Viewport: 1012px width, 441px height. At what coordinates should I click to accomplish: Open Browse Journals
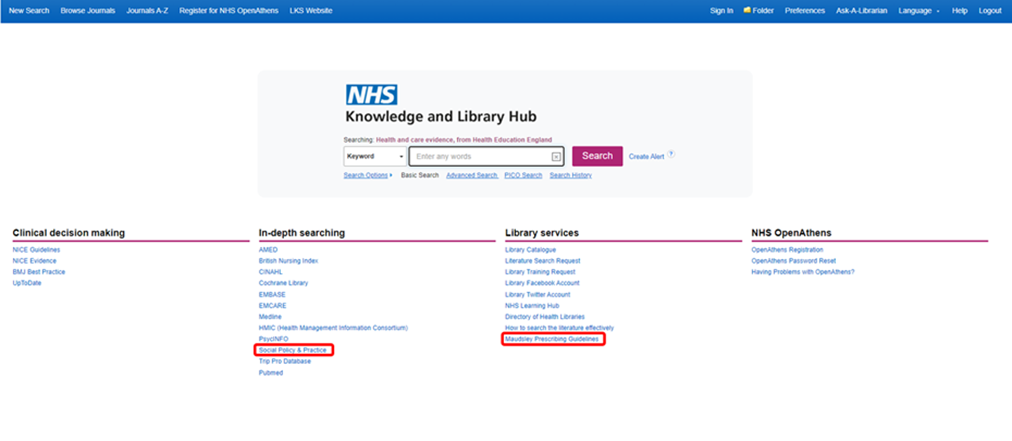(x=88, y=10)
